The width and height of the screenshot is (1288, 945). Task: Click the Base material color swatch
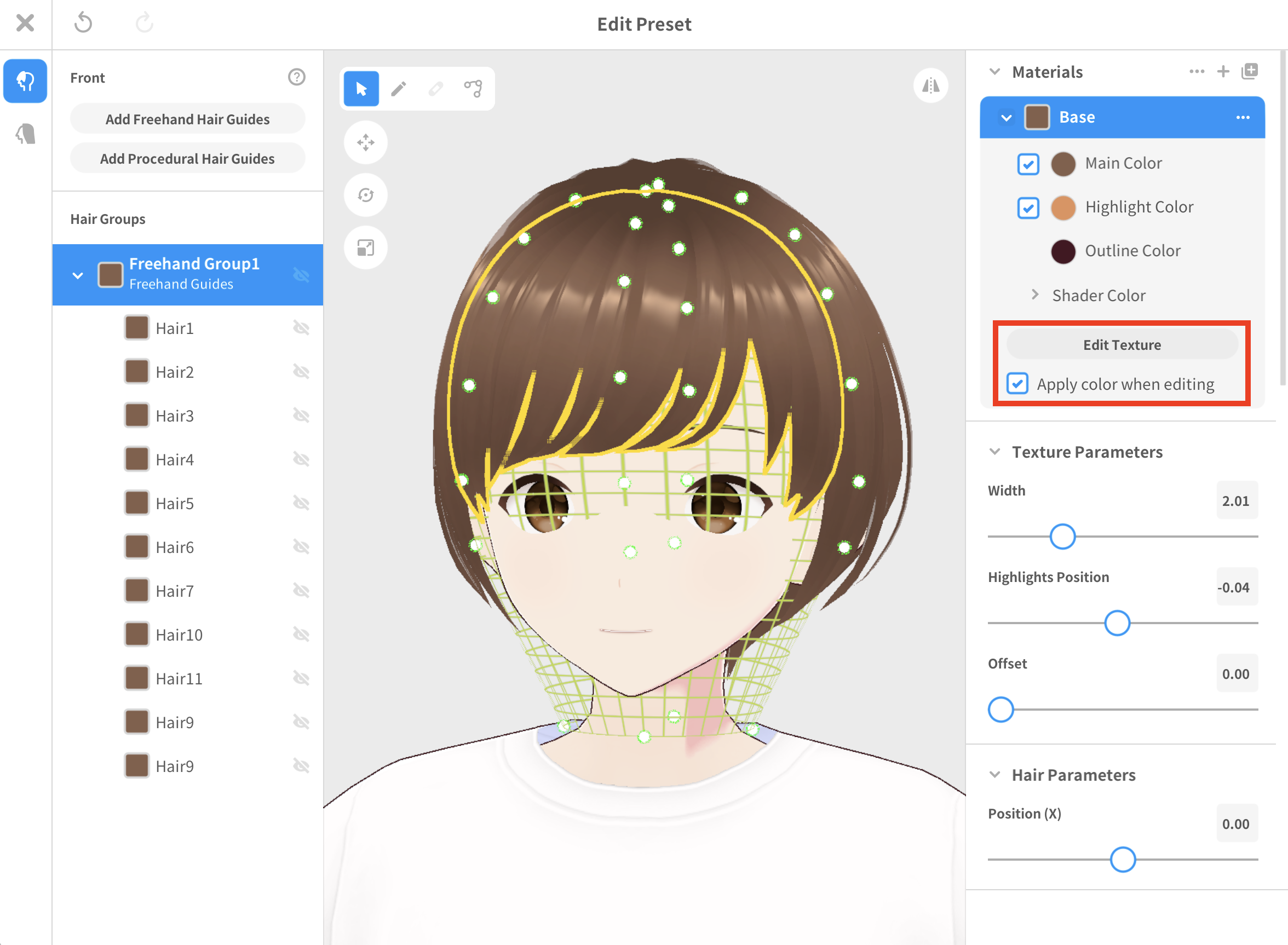[1036, 117]
